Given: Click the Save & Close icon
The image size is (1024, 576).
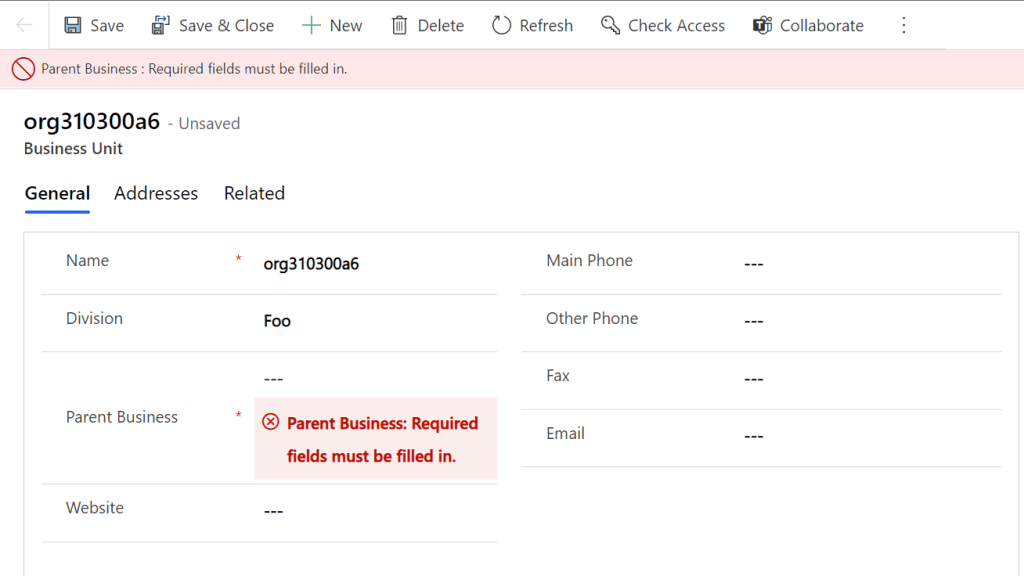Looking at the screenshot, I should (x=161, y=25).
